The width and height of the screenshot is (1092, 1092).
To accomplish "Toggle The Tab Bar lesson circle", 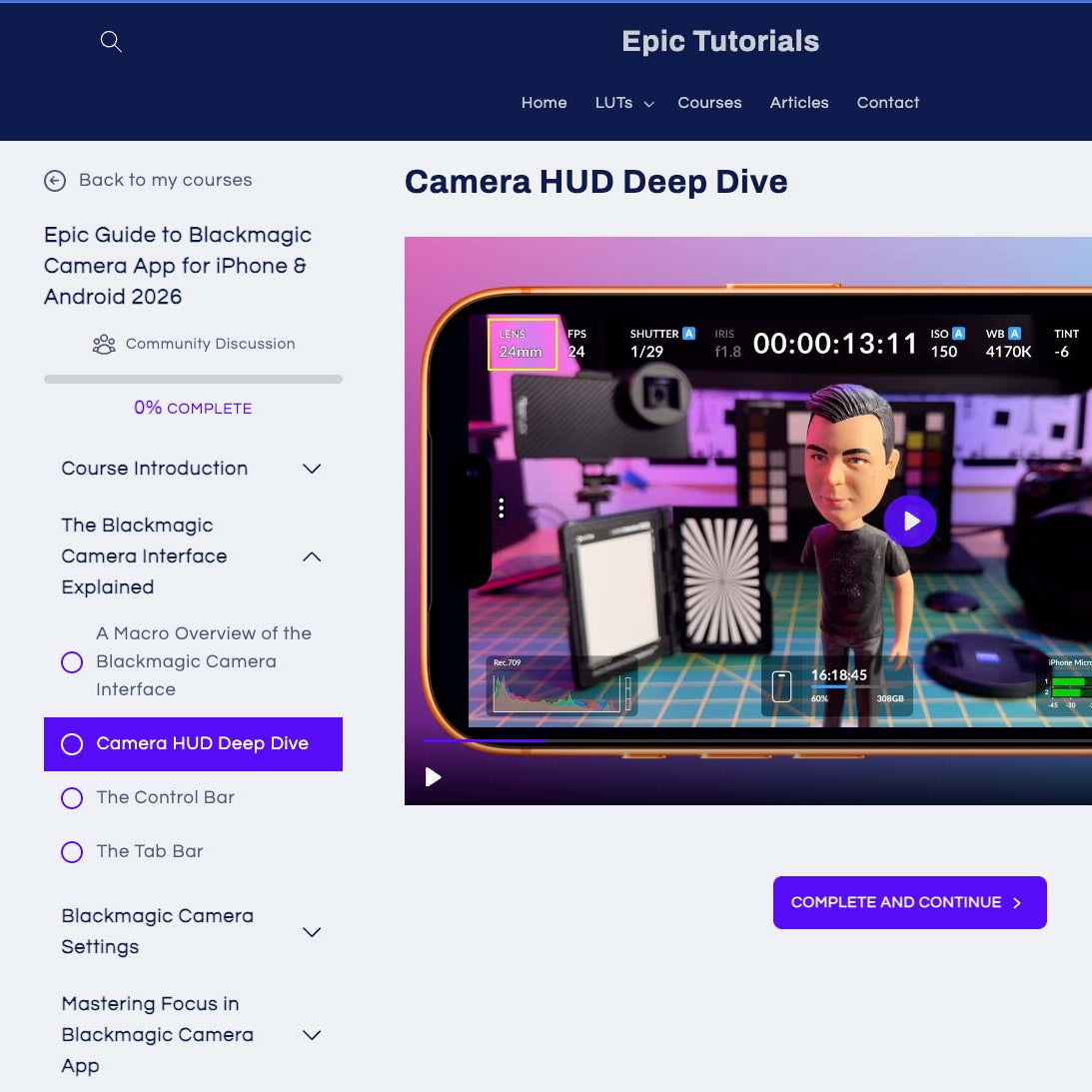I will pyautogui.click(x=72, y=852).
